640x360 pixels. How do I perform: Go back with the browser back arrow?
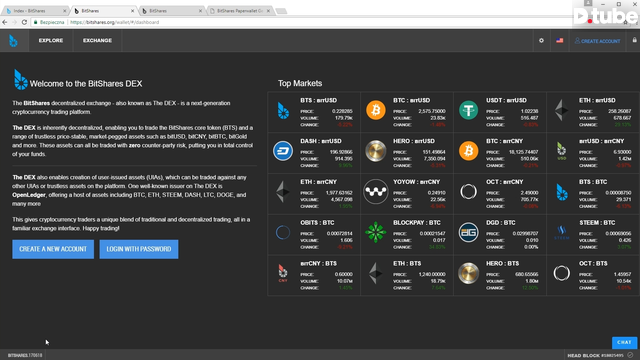[x=5, y=22]
